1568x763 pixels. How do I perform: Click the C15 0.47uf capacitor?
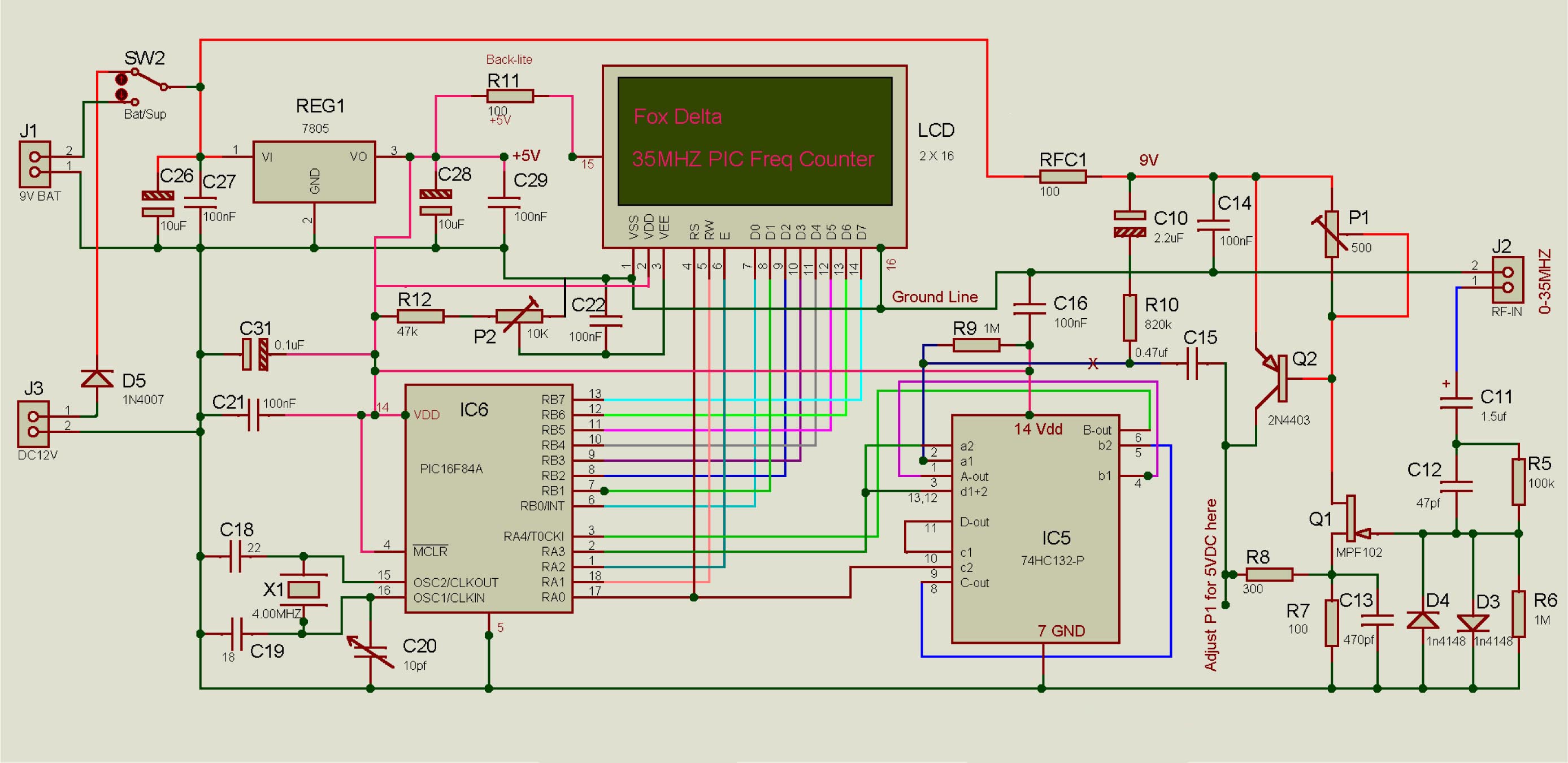tap(1192, 363)
